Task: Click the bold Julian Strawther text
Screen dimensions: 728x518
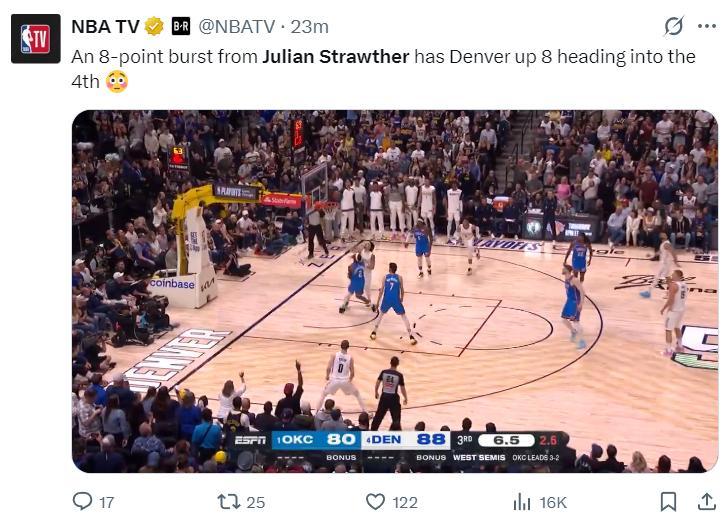Action: pos(336,57)
